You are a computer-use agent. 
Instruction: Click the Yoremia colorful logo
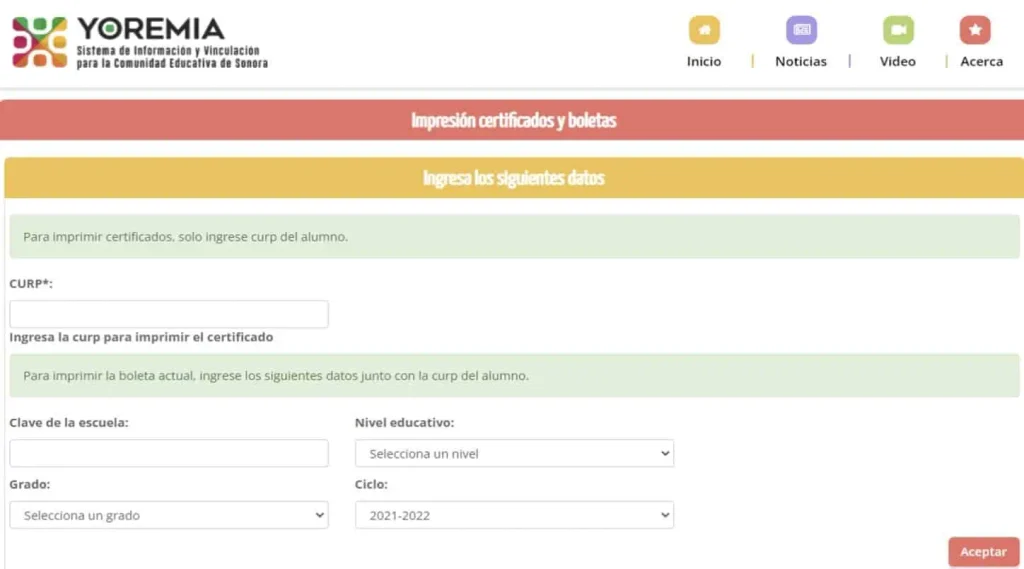40,42
